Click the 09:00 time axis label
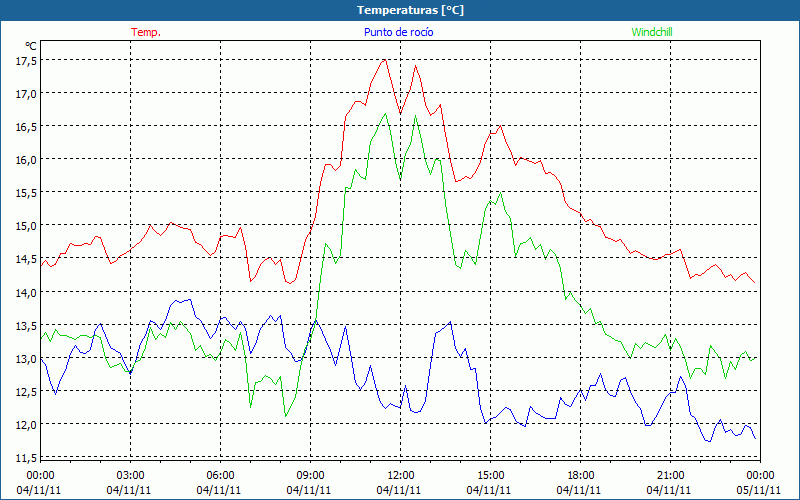This screenshot has width=800, height=500. click(x=310, y=476)
